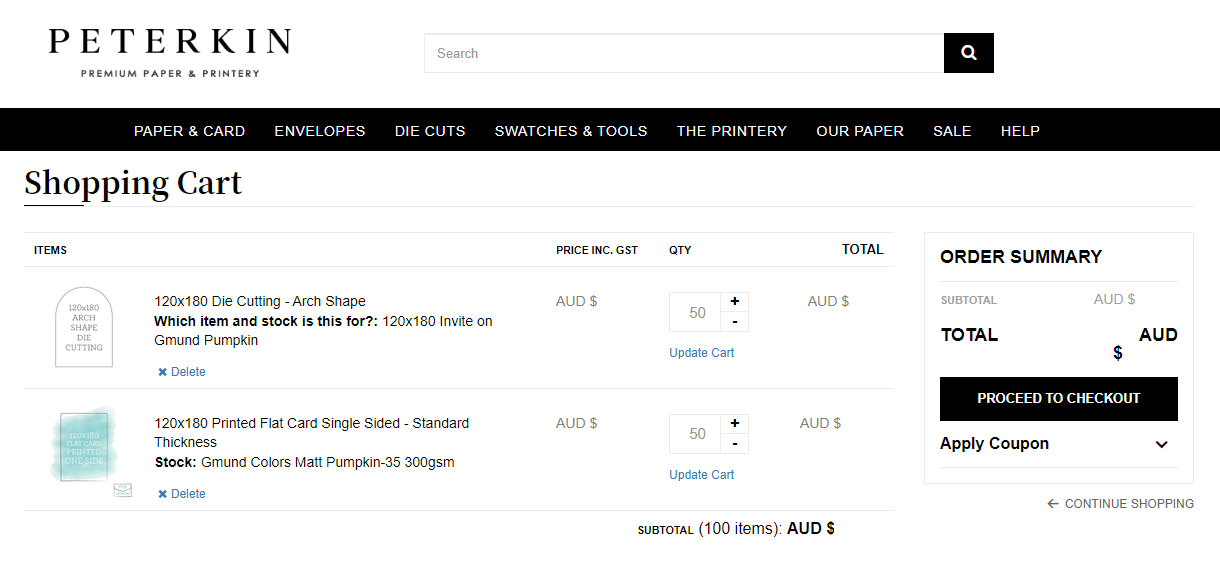The width and height of the screenshot is (1220, 572).
Task: Open the Printed Flat Card thumbnail
Action: pyautogui.click(x=84, y=449)
